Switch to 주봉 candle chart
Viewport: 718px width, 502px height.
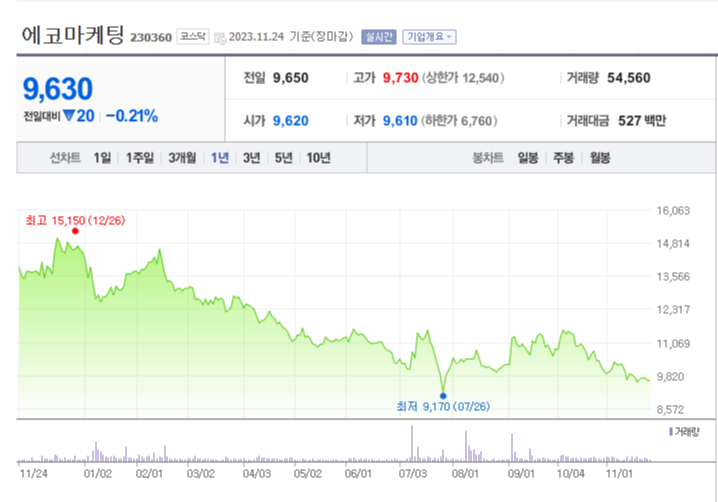[563, 158]
